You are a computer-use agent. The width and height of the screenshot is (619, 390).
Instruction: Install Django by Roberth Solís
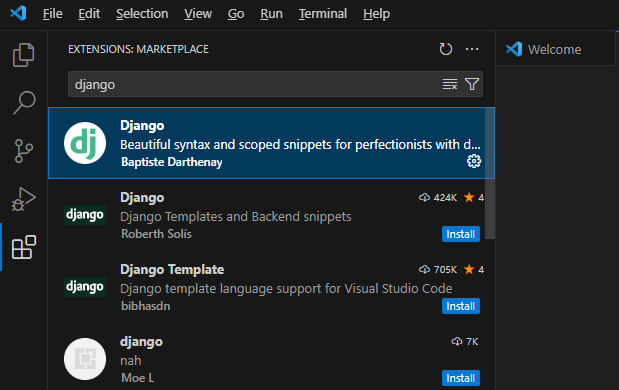[461, 234]
